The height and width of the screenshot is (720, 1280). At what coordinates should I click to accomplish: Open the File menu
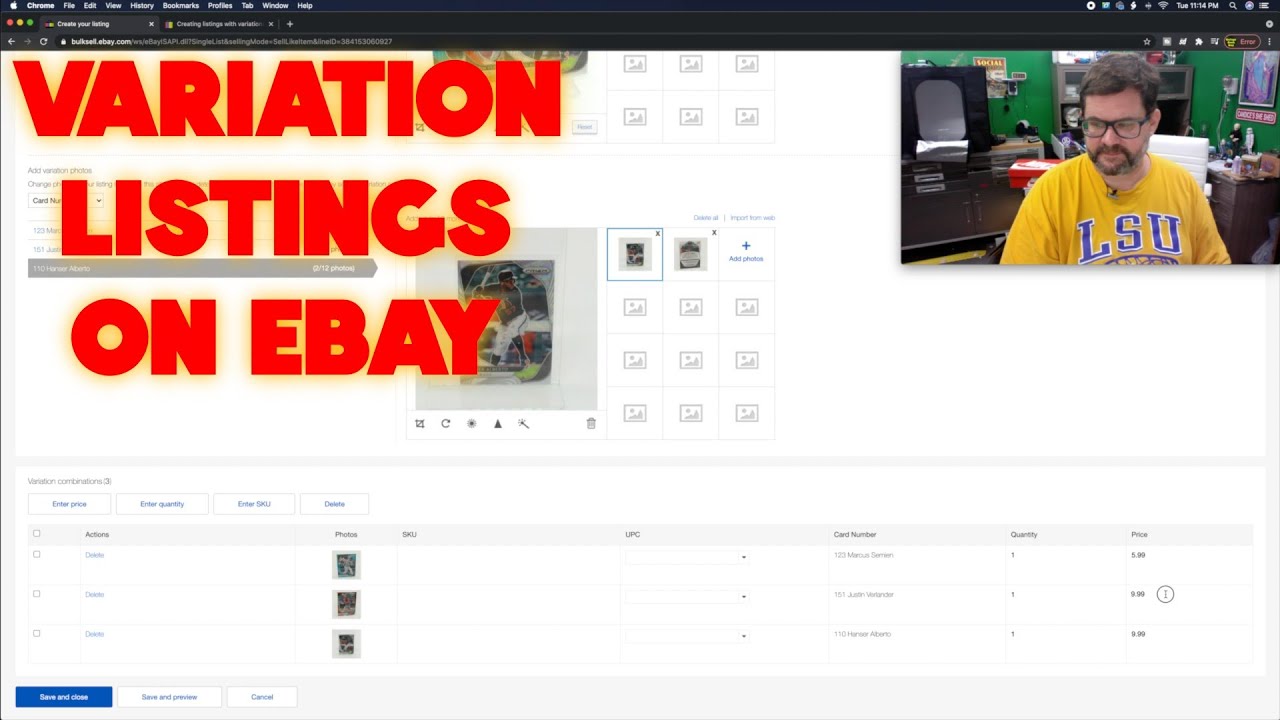(x=69, y=5)
